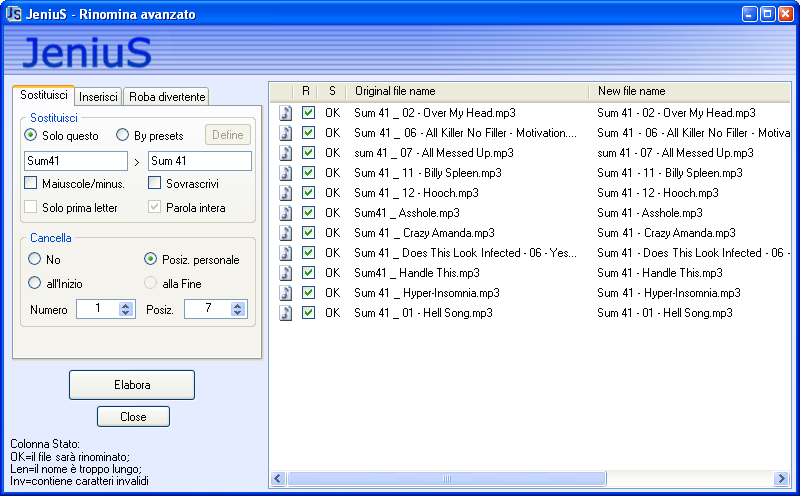This screenshot has width=800, height=496.
Task: Uncheck the rename box for Hell Song.mp3
Action: click(308, 312)
